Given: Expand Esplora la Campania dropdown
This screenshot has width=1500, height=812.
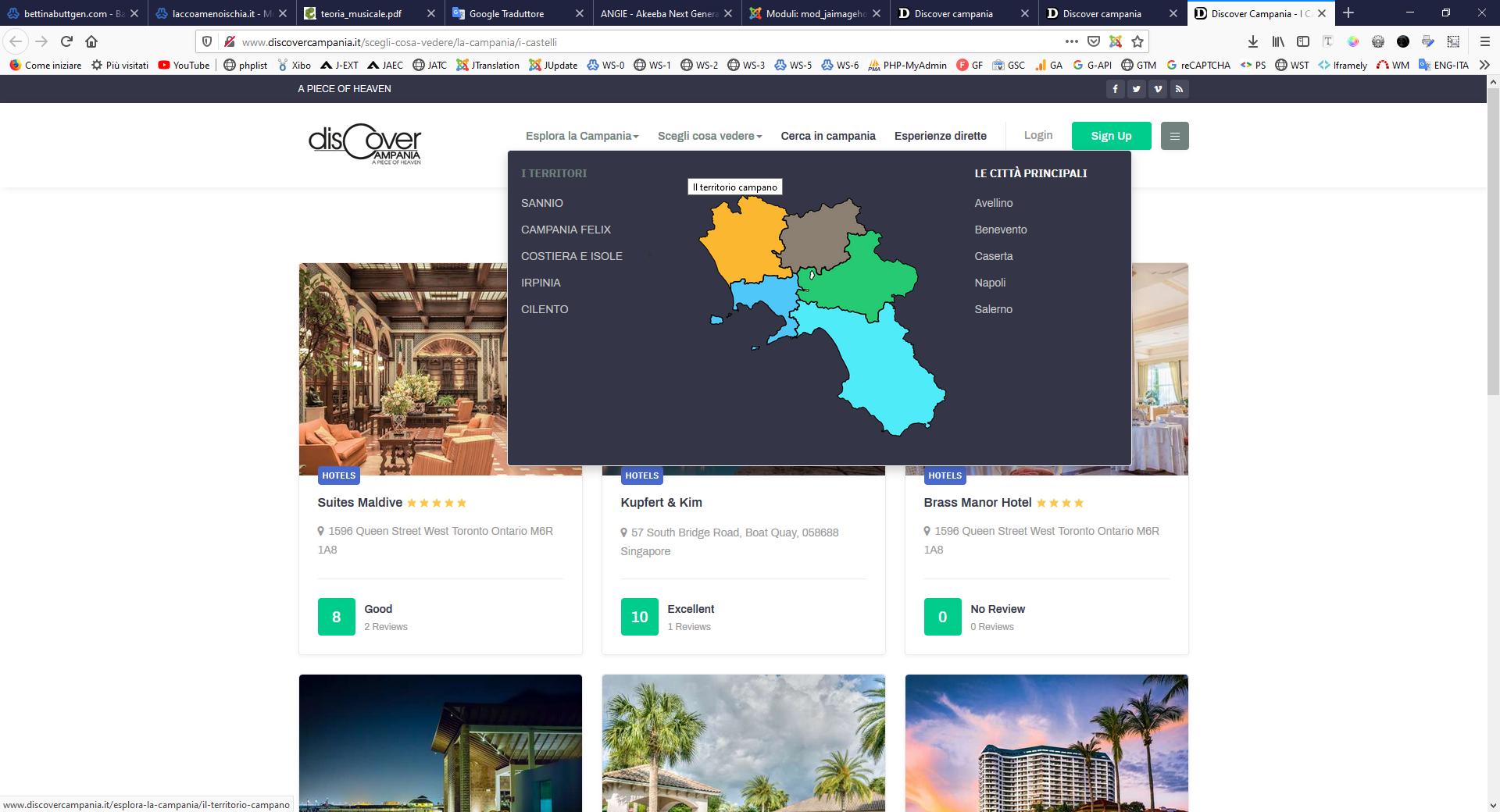Looking at the screenshot, I should 582,136.
